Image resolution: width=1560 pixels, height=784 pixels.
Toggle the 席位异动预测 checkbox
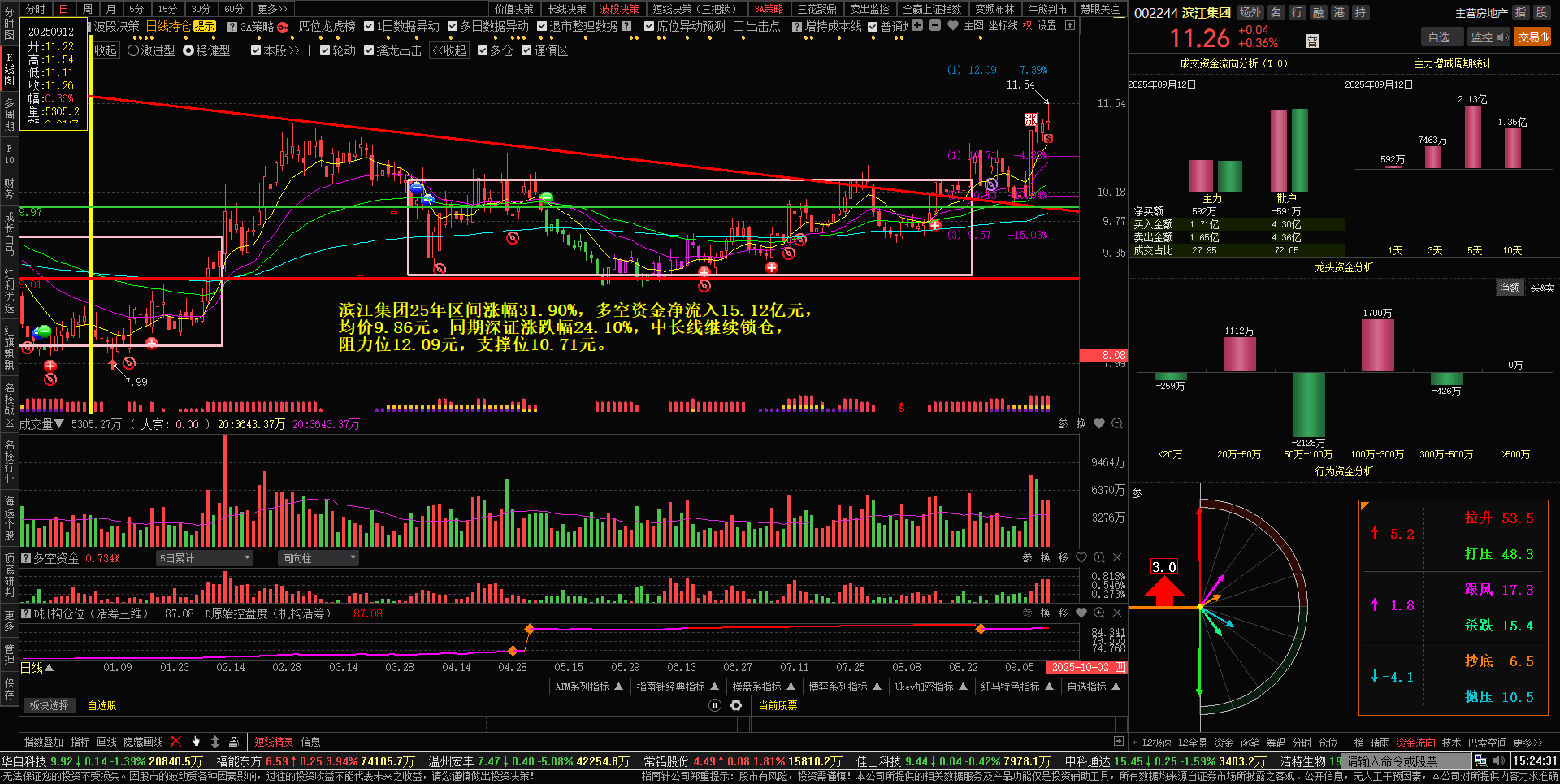[x=649, y=27]
